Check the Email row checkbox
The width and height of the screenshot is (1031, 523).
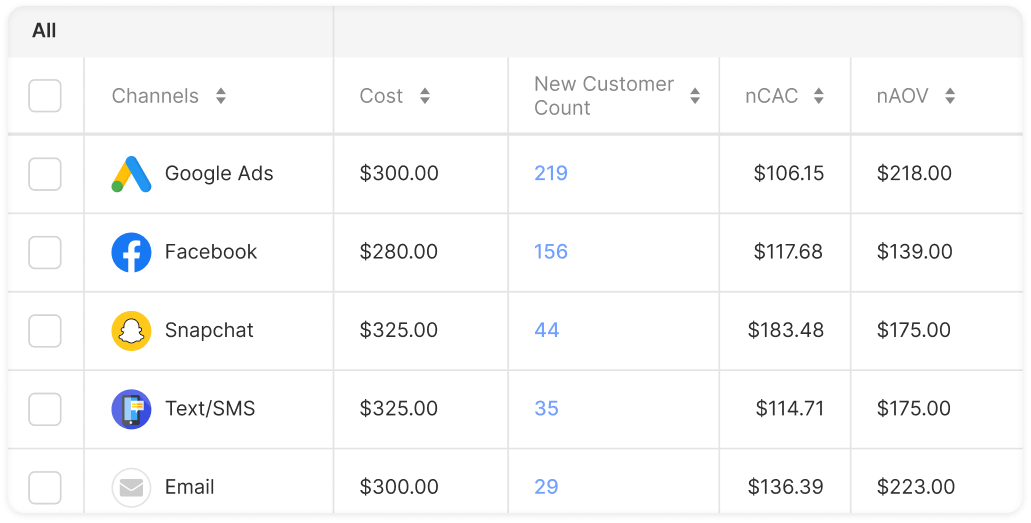(x=45, y=487)
